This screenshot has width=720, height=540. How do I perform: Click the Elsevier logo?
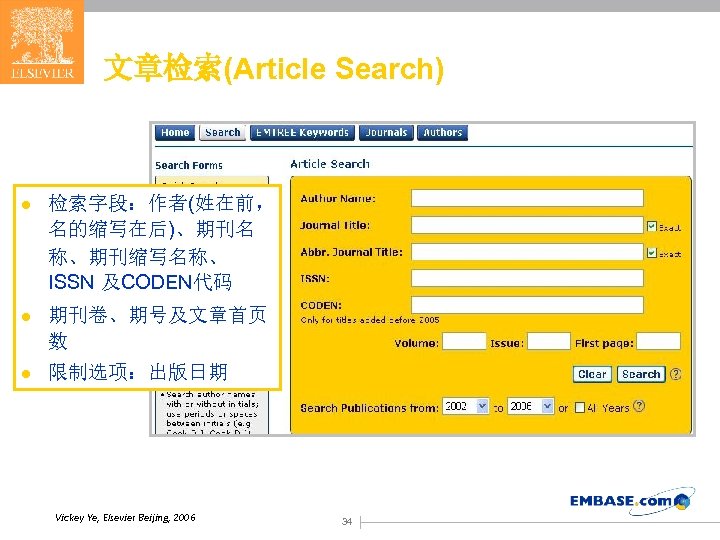click(x=42, y=42)
